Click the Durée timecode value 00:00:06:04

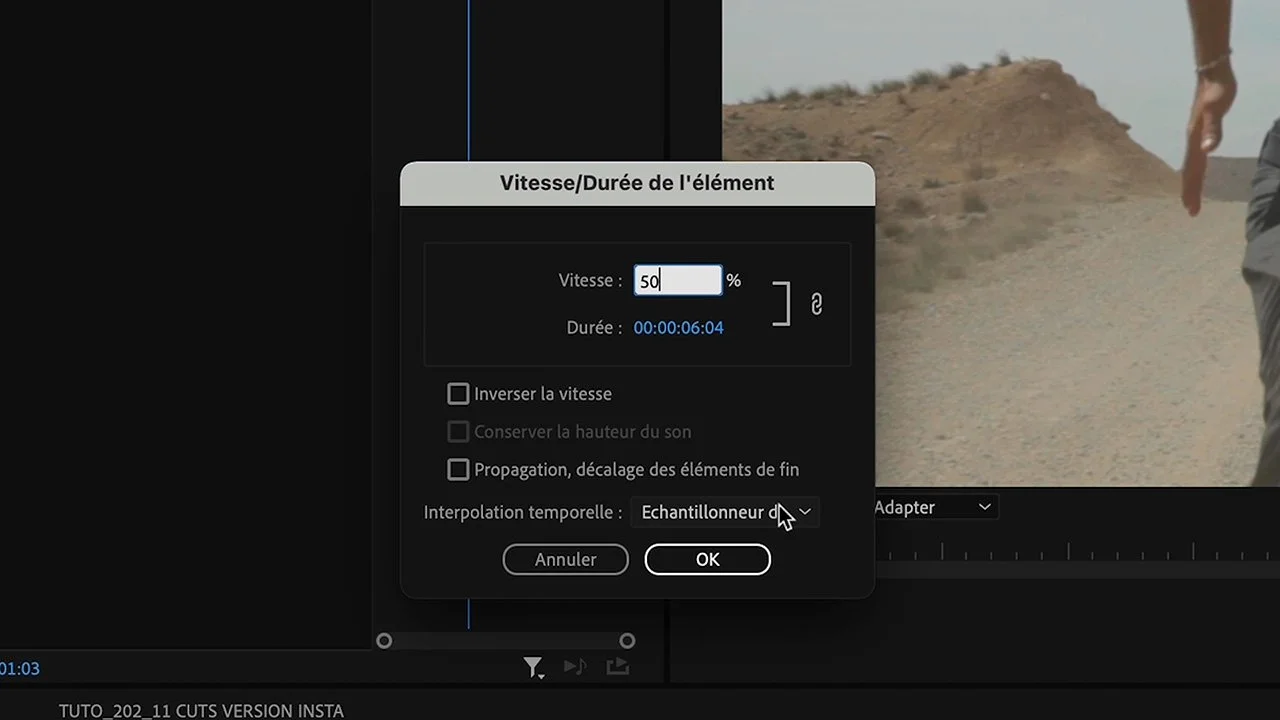678,328
